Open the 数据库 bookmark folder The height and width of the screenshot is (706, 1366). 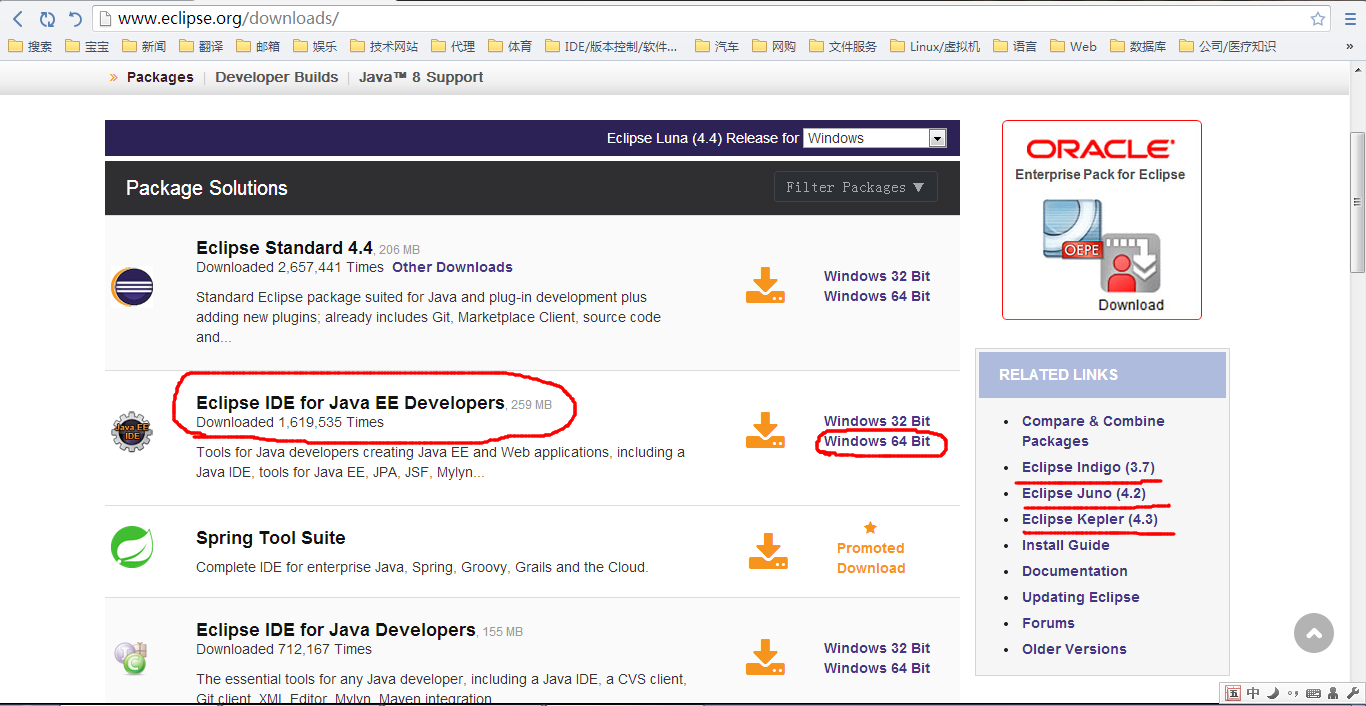tap(1137, 46)
